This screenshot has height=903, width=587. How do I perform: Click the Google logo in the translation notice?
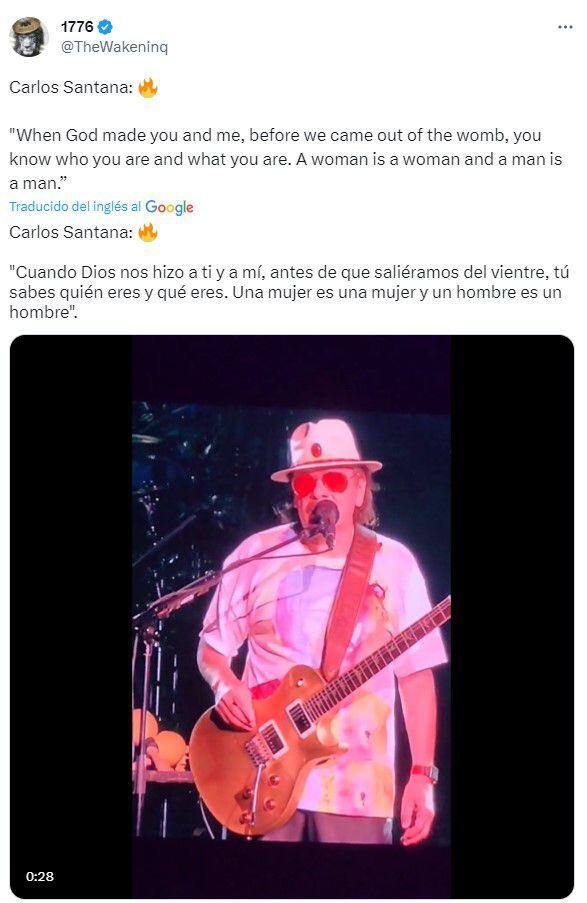tap(169, 207)
